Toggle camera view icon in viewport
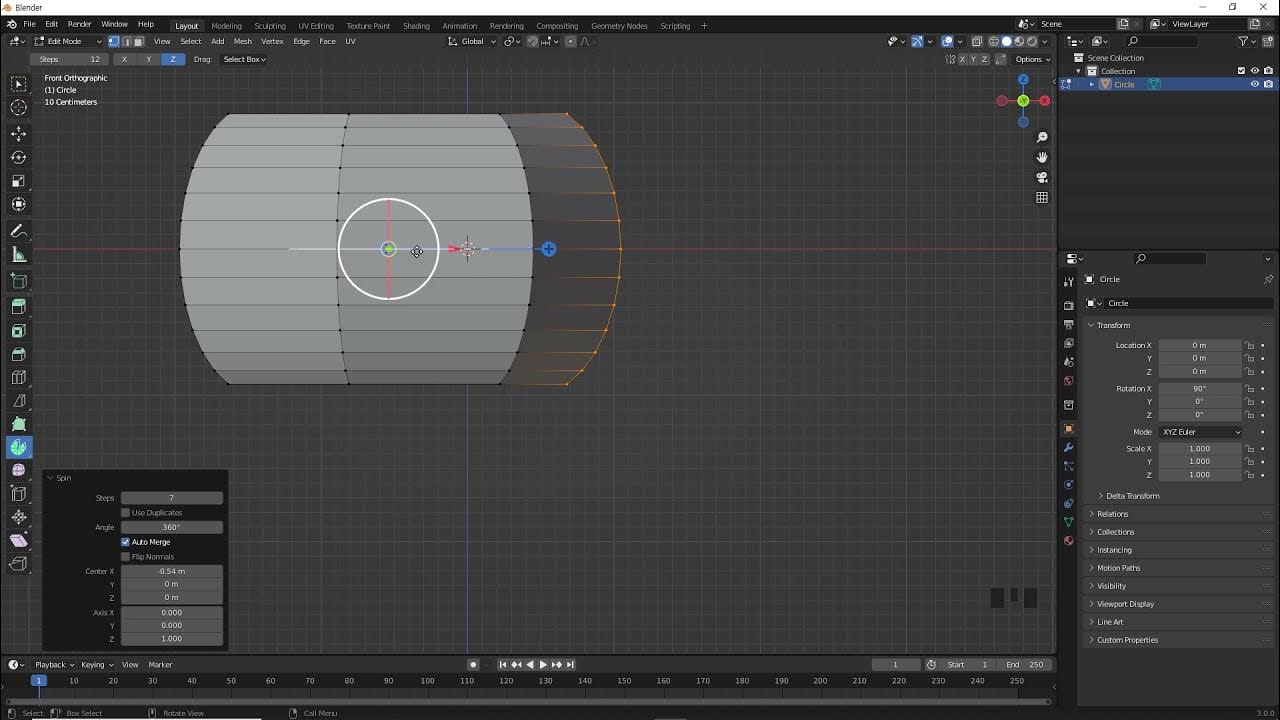This screenshot has width=1280, height=720. [x=1042, y=177]
